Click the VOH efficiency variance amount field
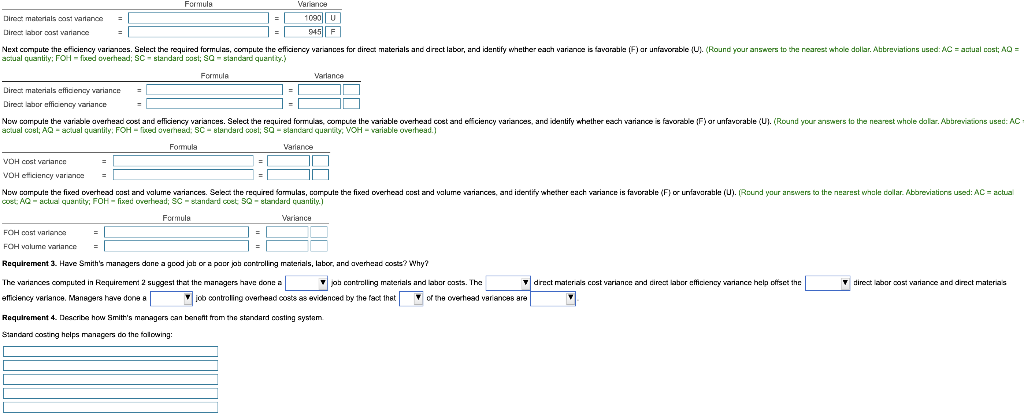This screenshot has width=1024, height=420. pyautogui.click(x=289, y=174)
